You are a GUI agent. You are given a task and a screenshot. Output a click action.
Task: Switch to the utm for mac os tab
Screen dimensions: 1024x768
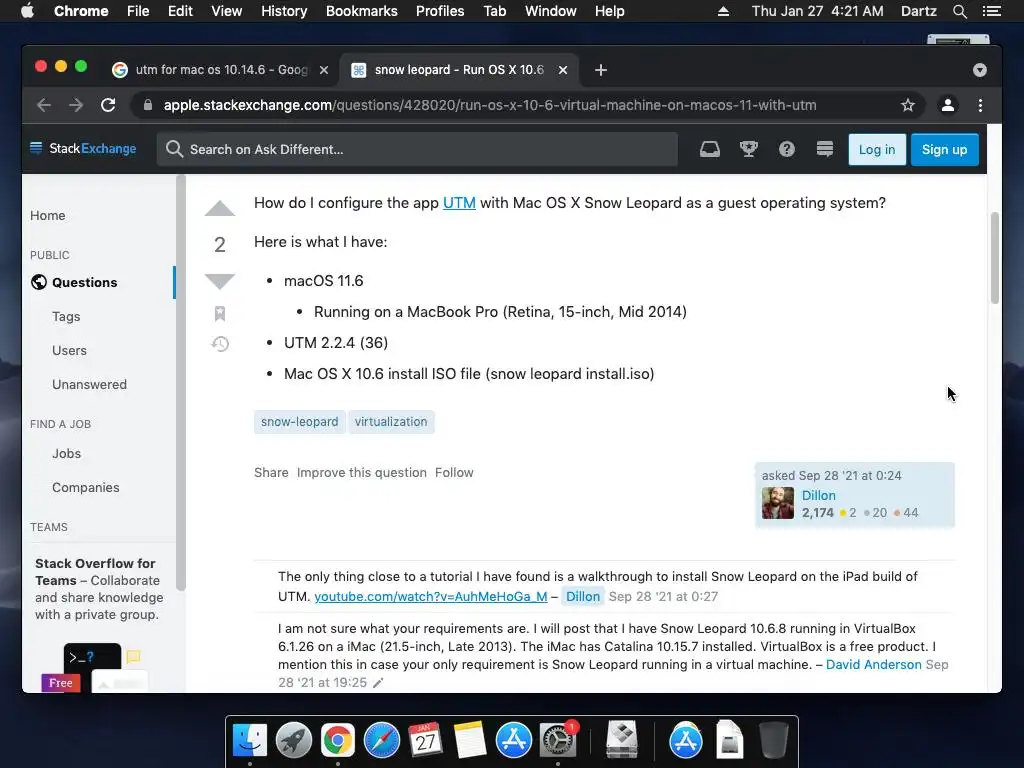click(x=221, y=70)
